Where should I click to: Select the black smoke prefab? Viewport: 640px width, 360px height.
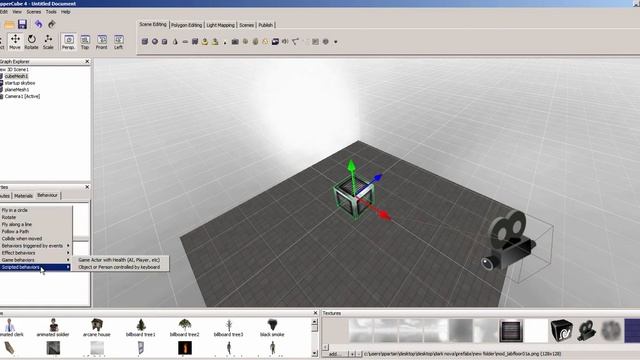[272, 327]
